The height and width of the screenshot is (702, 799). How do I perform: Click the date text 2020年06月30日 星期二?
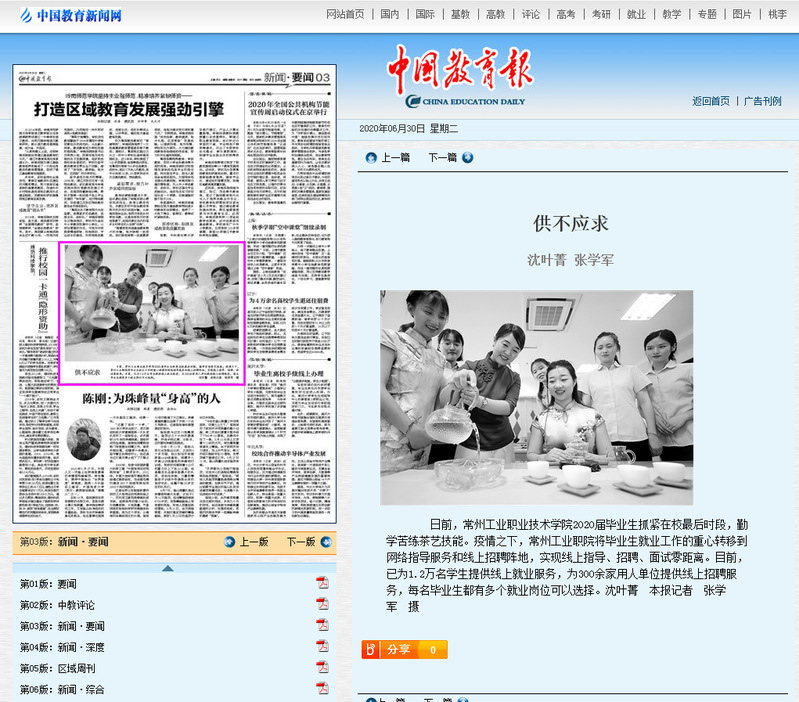(x=409, y=129)
